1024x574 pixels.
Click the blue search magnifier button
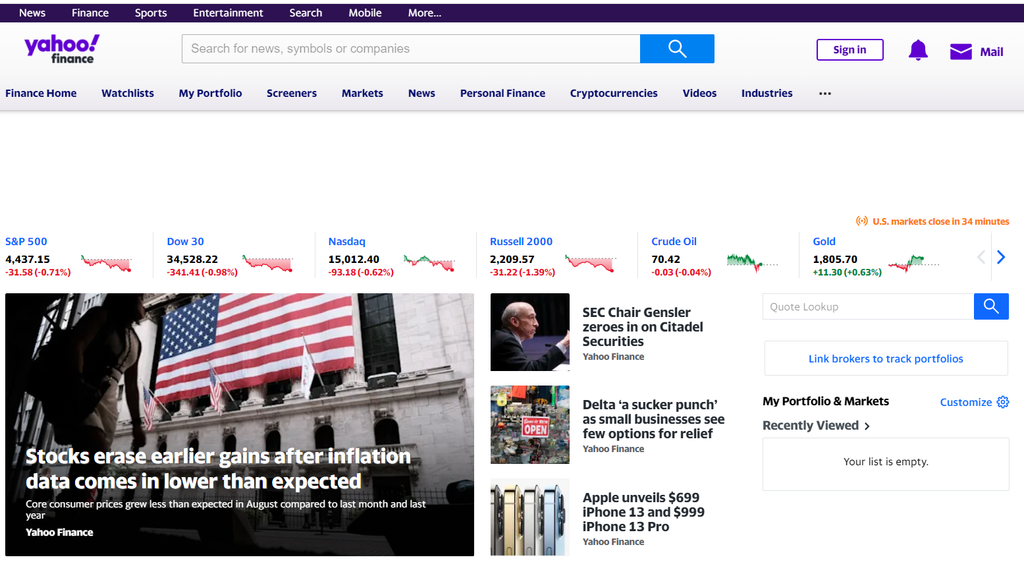coord(677,49)
